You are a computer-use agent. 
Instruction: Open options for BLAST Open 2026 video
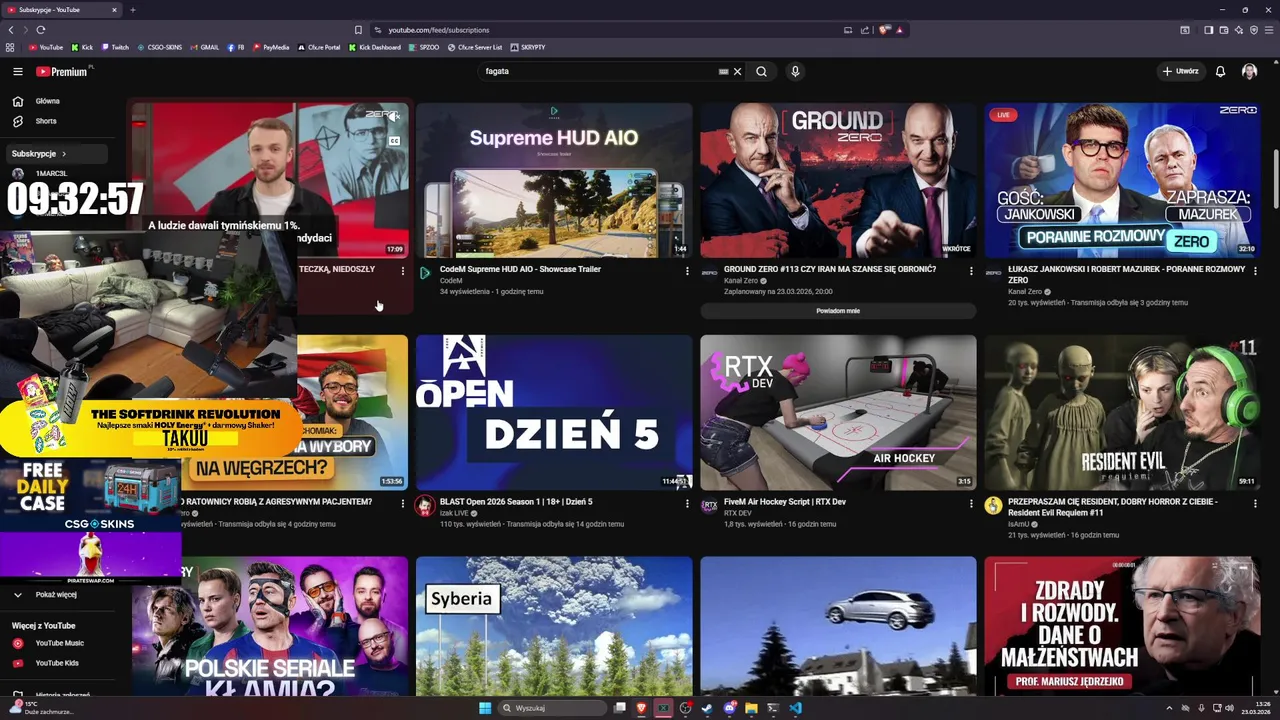(x=687, y=503)
